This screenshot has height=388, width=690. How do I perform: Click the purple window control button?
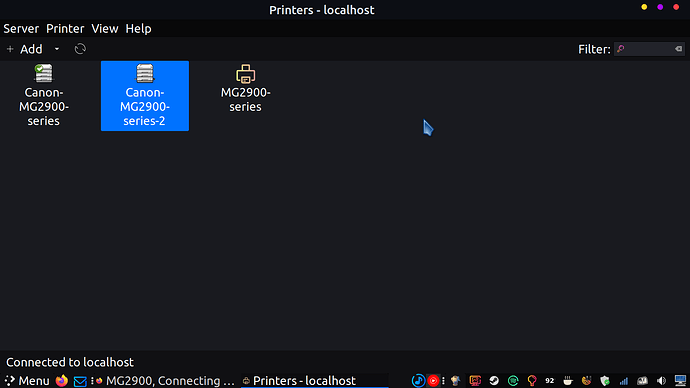click(x=660, y=7)
